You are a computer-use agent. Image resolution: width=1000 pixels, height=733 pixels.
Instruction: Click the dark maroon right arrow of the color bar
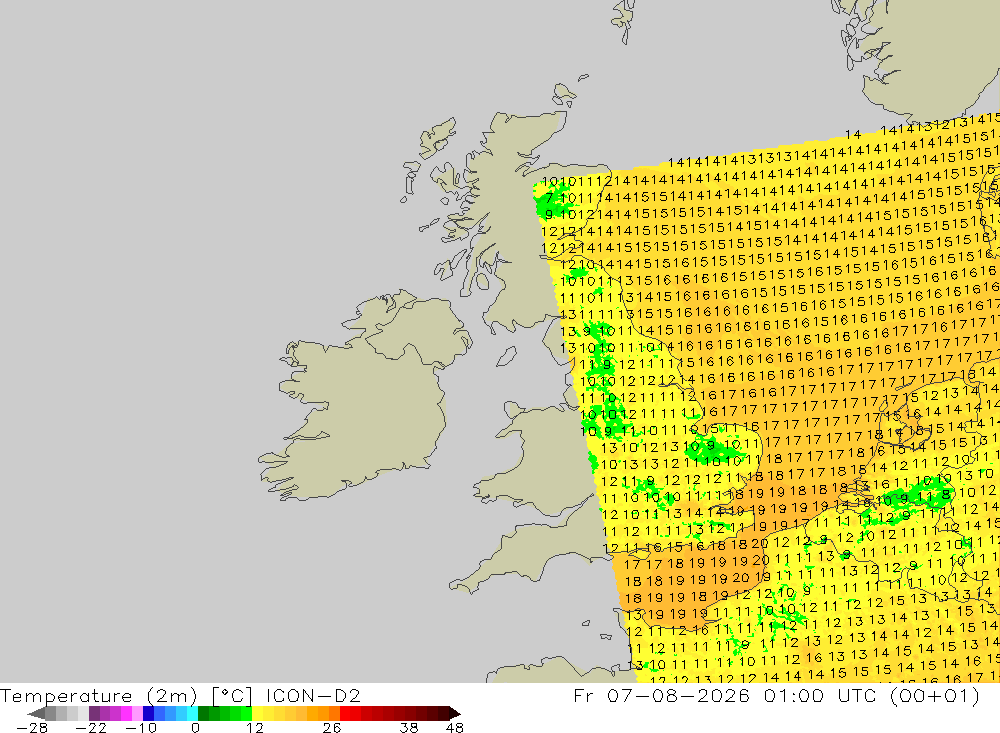click(455, 713)
